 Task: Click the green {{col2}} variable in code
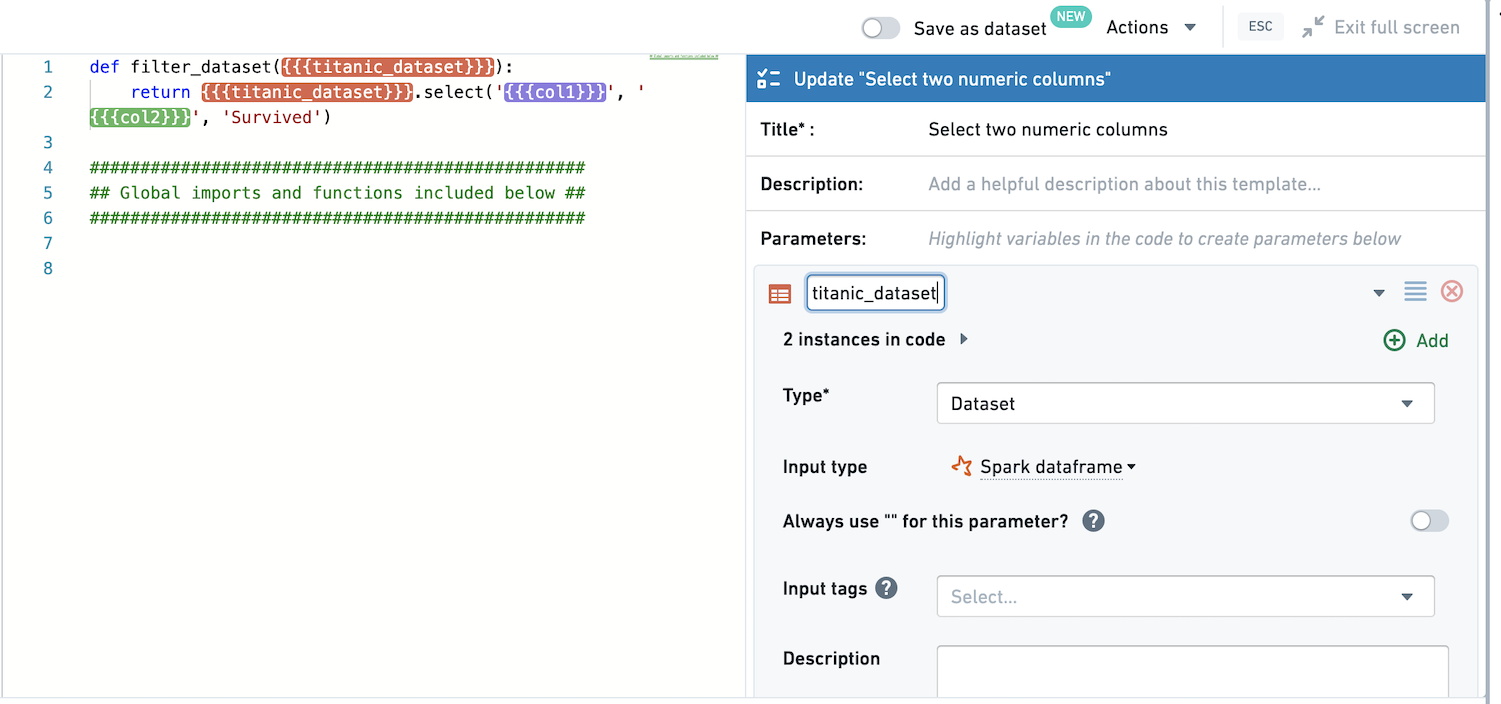[140, 117]
